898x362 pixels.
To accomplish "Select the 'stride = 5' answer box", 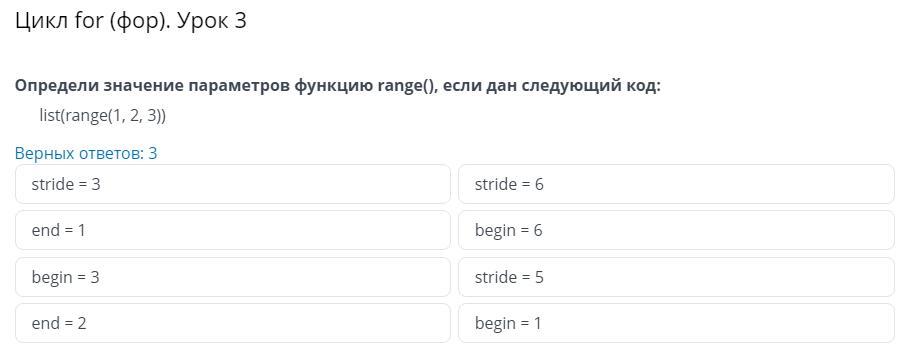I will [676, 277].
